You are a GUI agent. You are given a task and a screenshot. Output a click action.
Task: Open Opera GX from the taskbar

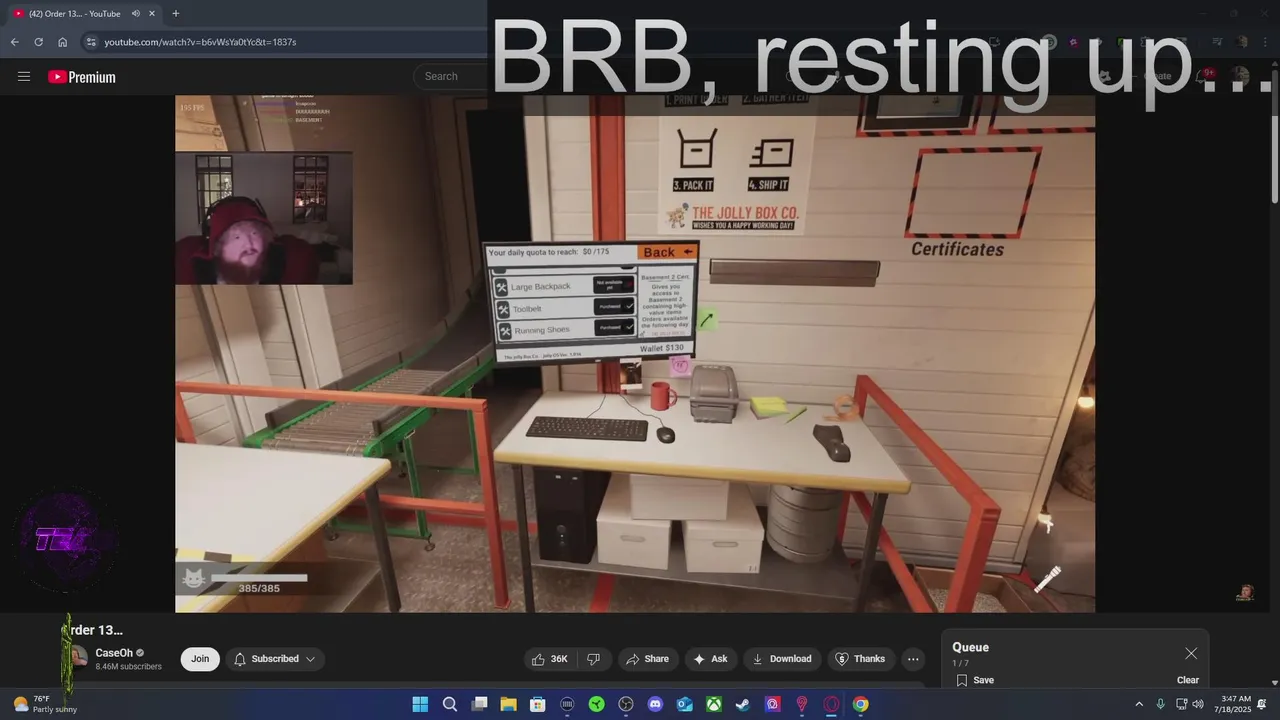(831, 704)
